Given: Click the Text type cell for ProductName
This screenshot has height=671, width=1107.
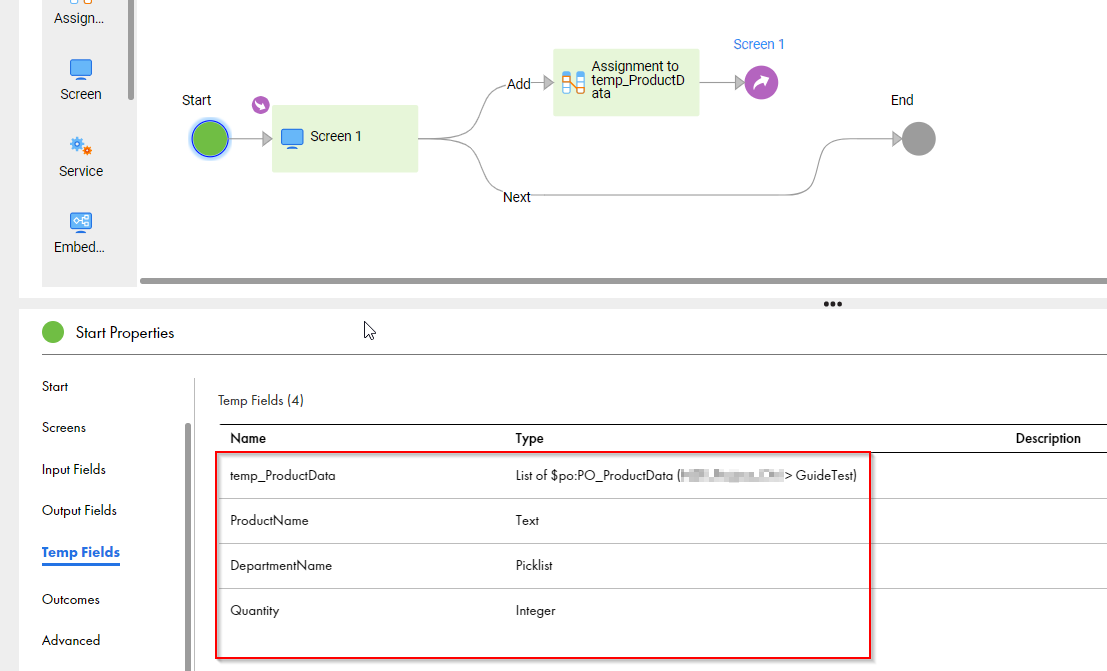Looking at the screenshot, I should [527, 521].
